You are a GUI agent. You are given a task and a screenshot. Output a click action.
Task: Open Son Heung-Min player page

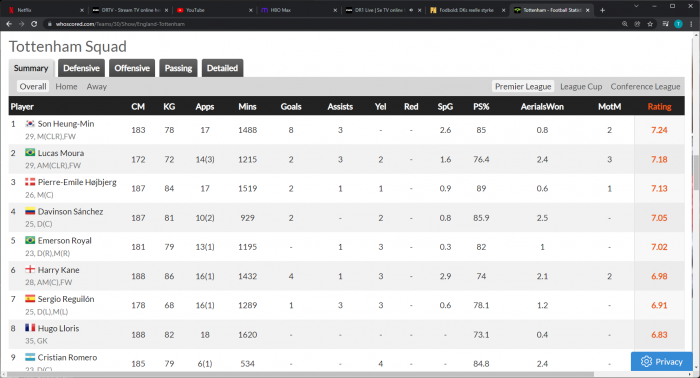pyautogui.click(x=66, y=124)
